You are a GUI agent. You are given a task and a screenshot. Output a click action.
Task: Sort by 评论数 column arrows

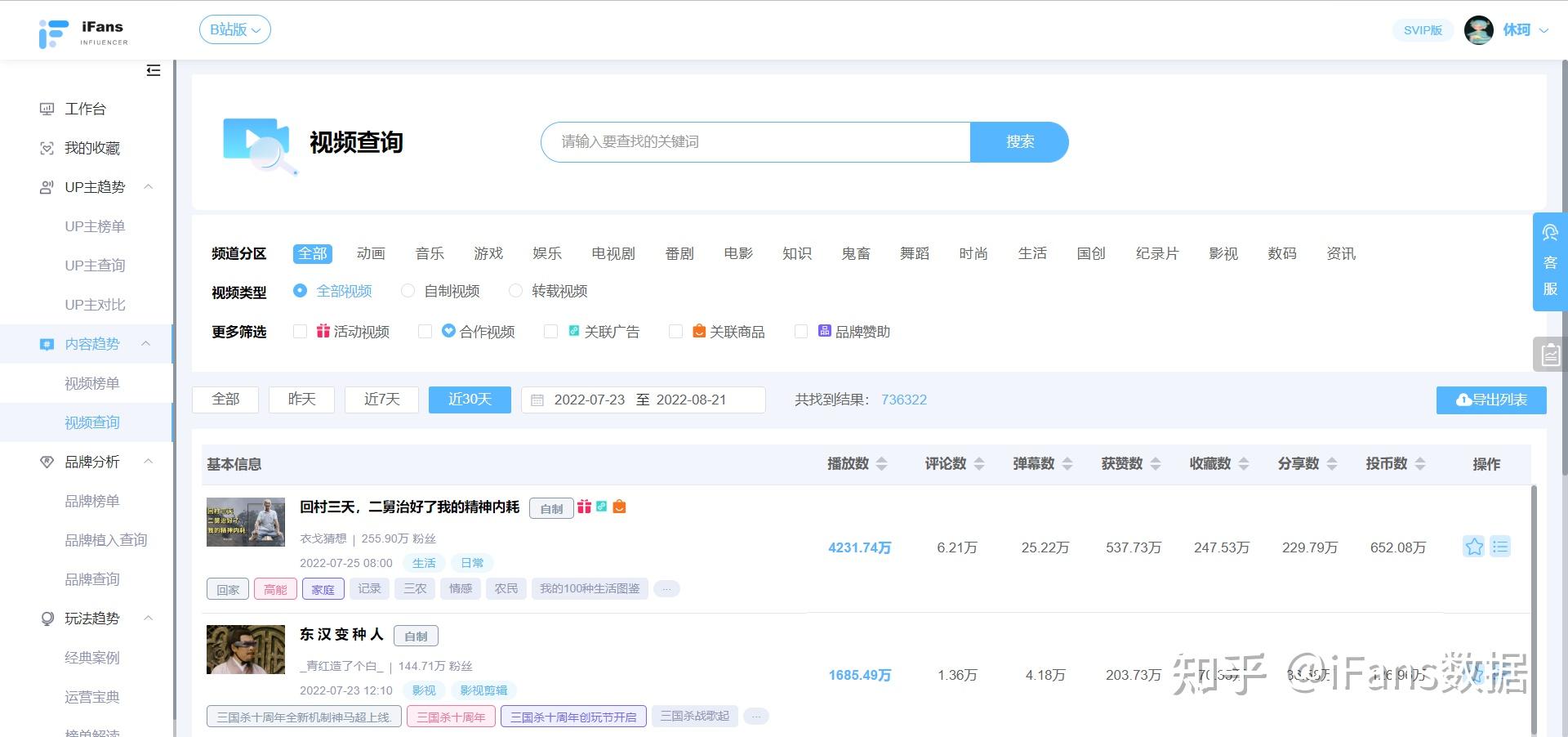tap(979, 464)
